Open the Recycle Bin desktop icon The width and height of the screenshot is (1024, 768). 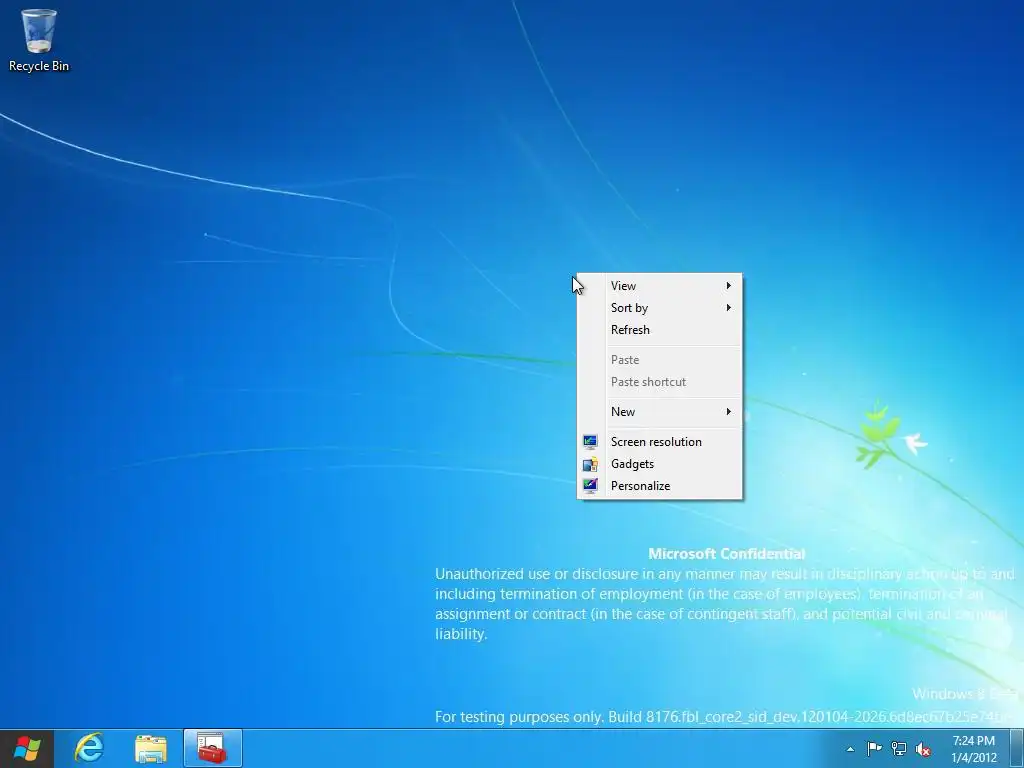click(39, 40)
